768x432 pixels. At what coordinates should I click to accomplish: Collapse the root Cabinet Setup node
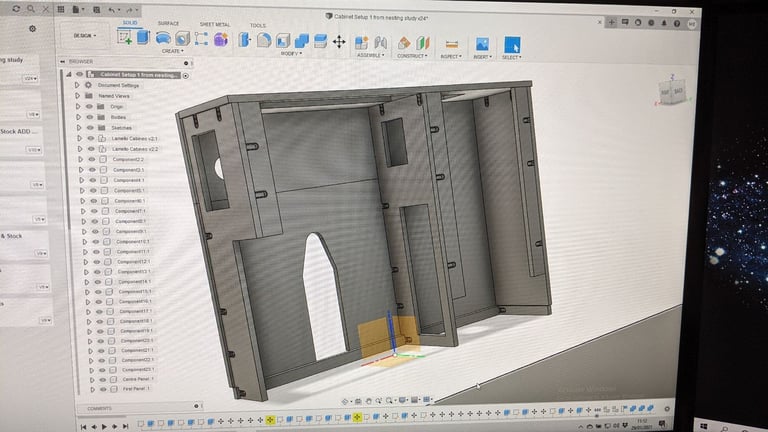coord(69,74)
